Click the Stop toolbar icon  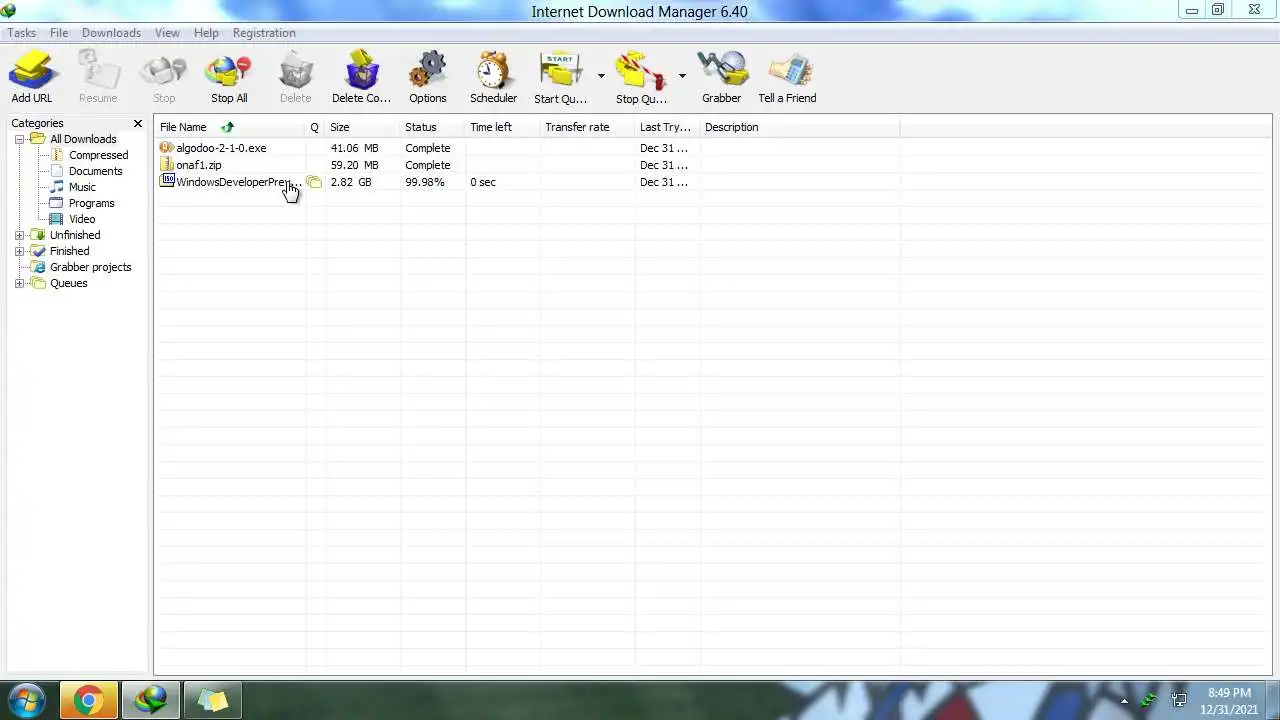164,70
